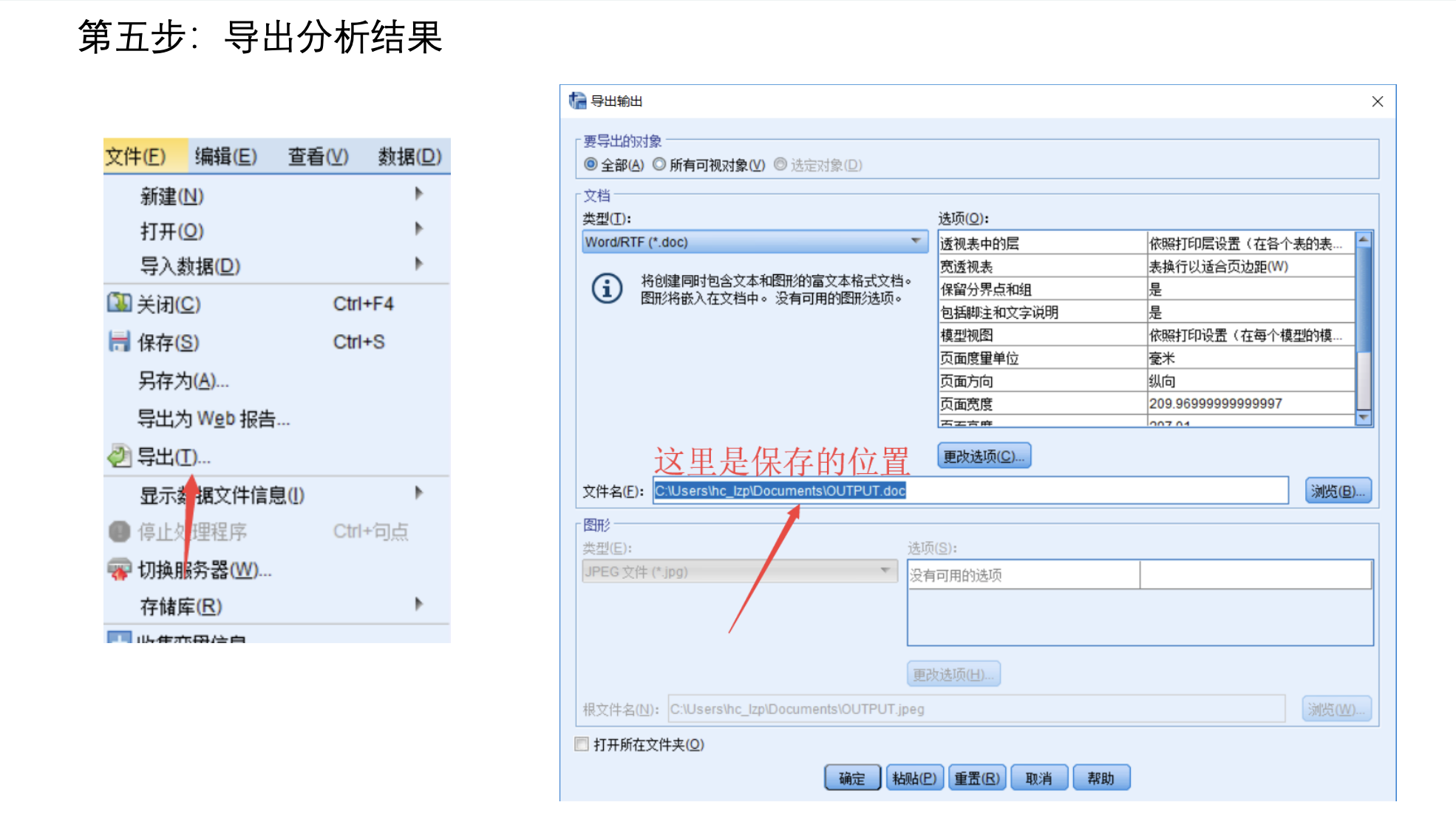Click the 没有可用的选项 graphics options cell
Viewport: 1456px width, 822px height.
click(1024, 574)
